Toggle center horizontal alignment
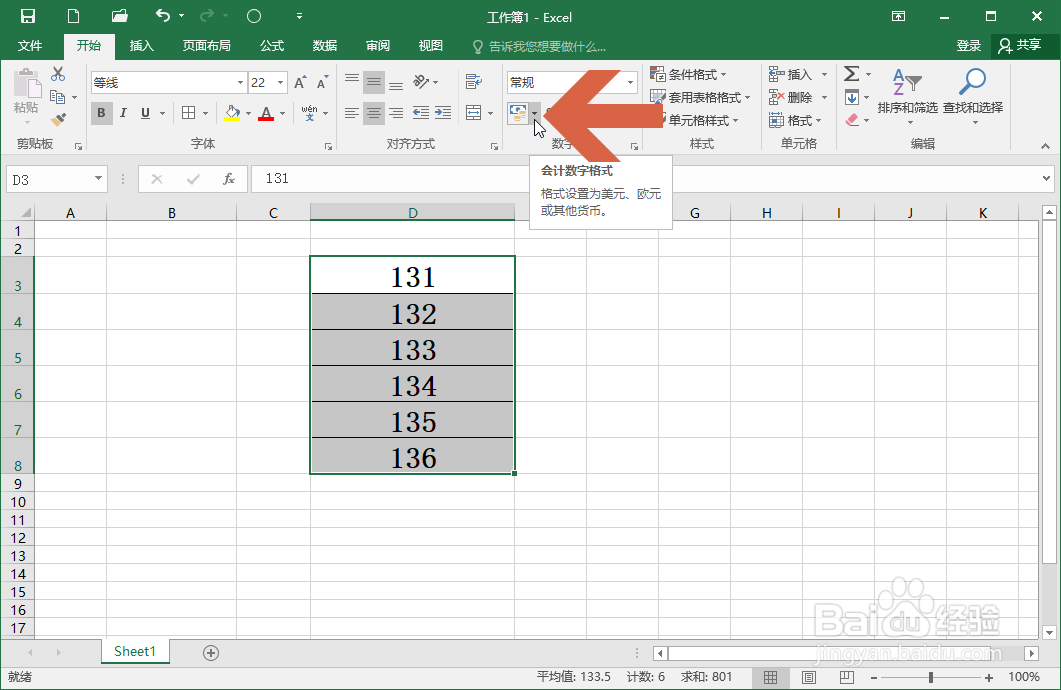 374,113
